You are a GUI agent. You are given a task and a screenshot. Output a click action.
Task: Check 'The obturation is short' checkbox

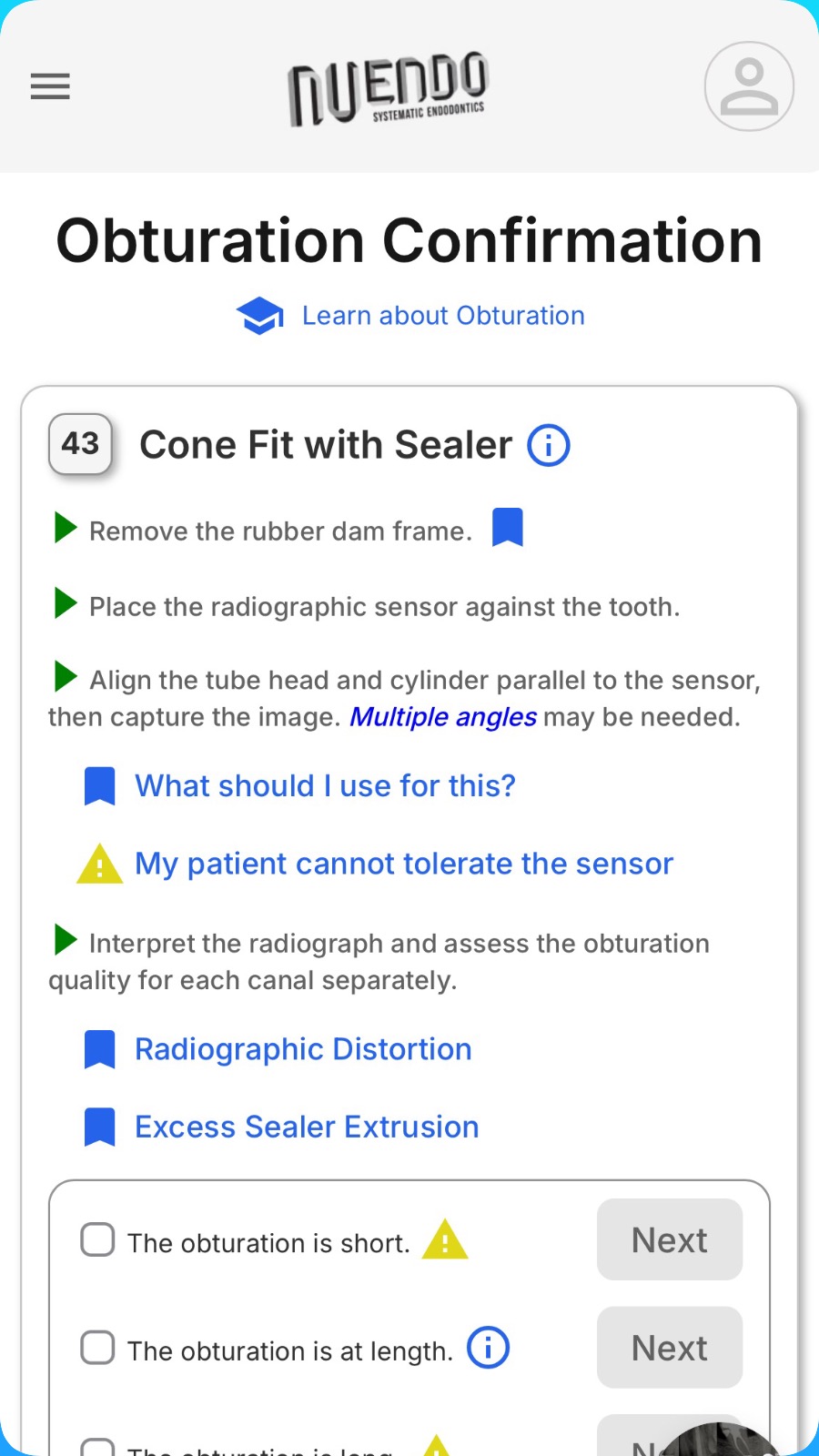97,1239
